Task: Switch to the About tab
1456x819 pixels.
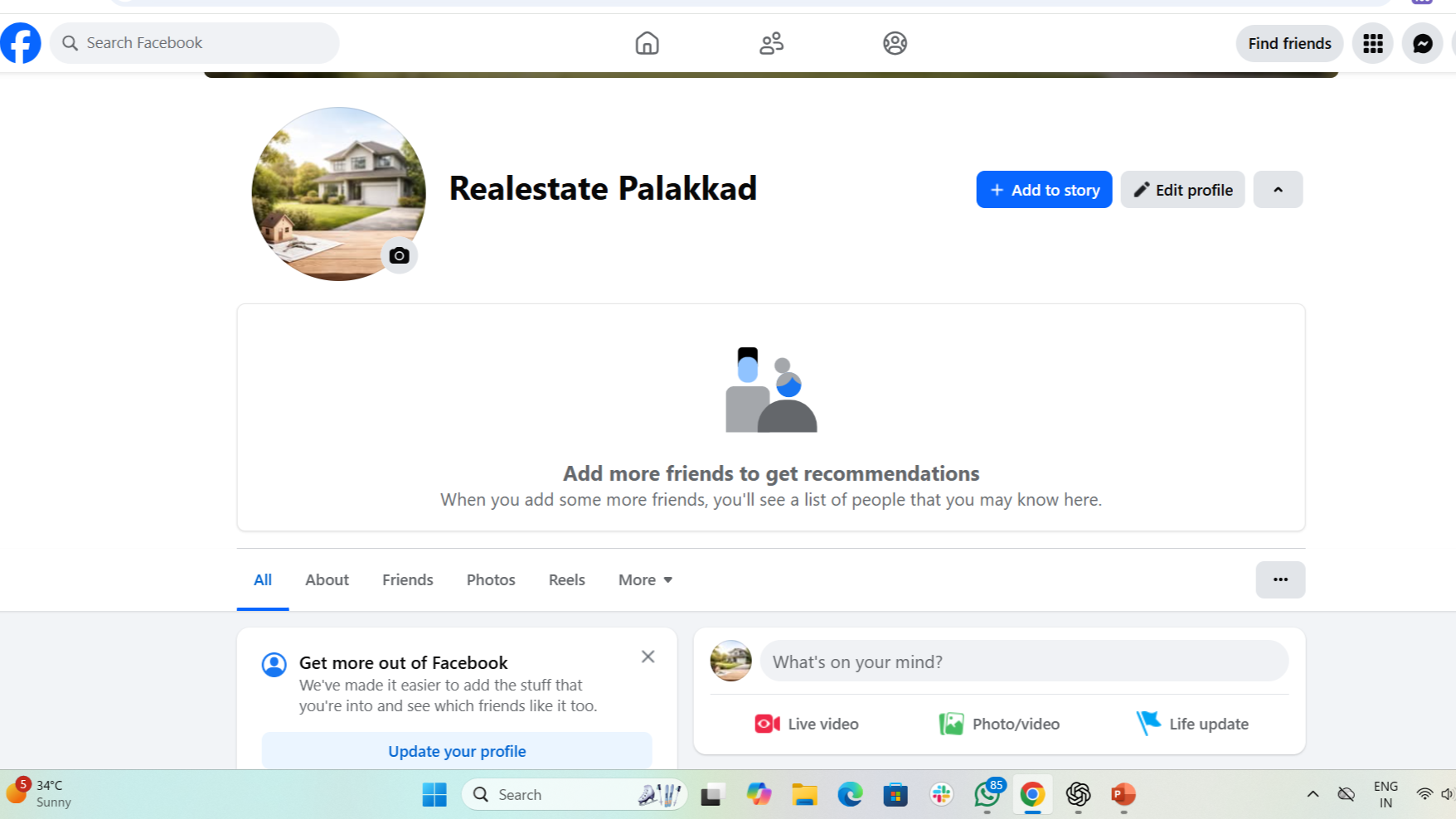Action: point(327,580)
